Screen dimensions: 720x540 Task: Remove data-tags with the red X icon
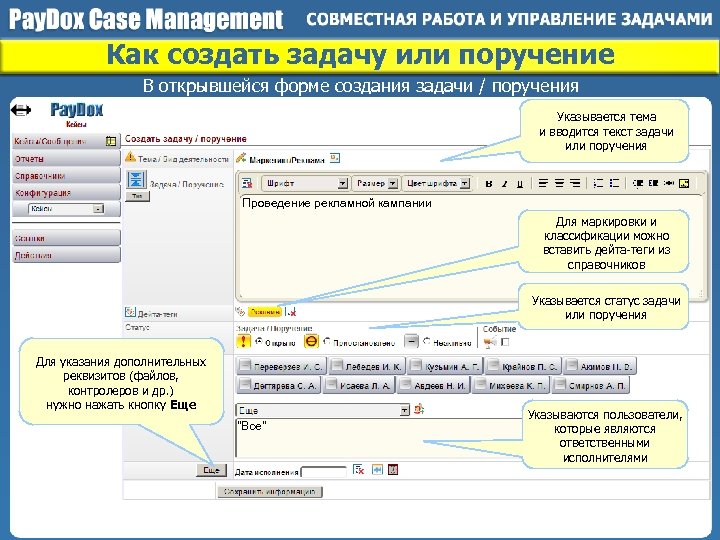pyautogui.click(x=291, y=312)
